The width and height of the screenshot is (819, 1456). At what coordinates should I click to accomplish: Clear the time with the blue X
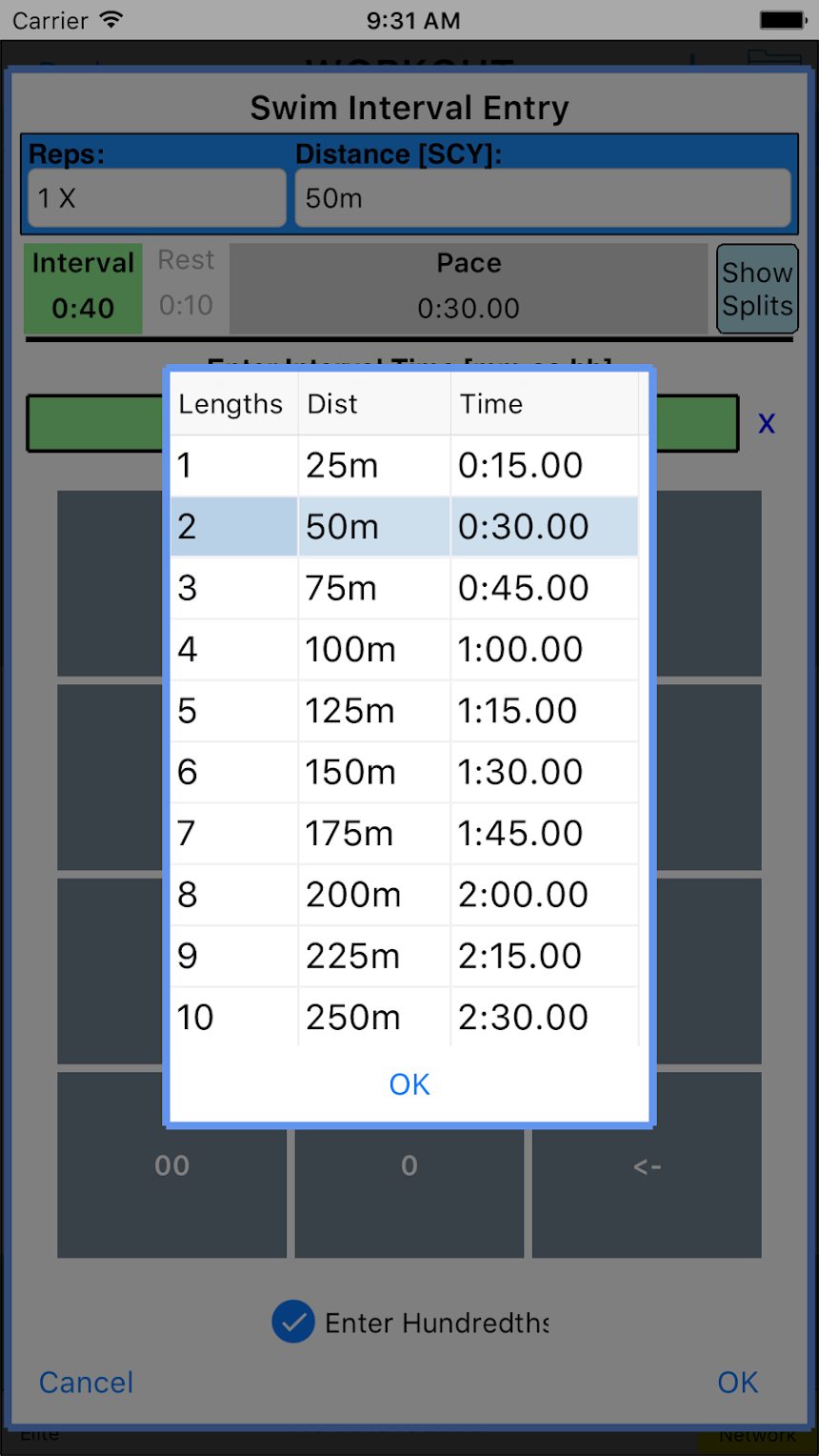point(767,423)
